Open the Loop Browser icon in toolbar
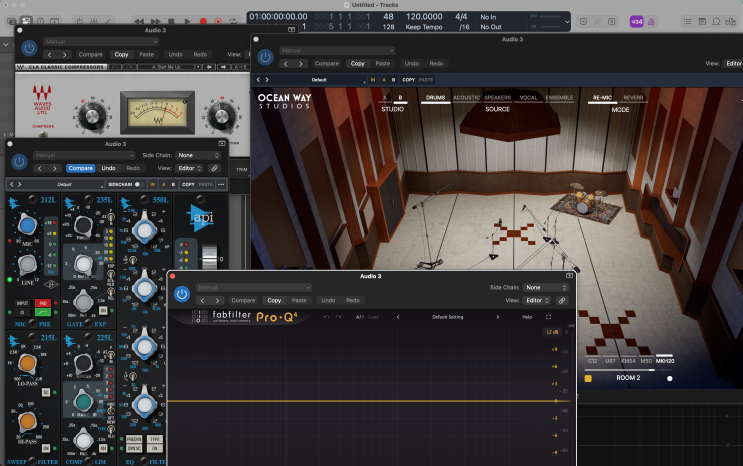This screenshot has height=466, width=743. (x=716, y=21)
